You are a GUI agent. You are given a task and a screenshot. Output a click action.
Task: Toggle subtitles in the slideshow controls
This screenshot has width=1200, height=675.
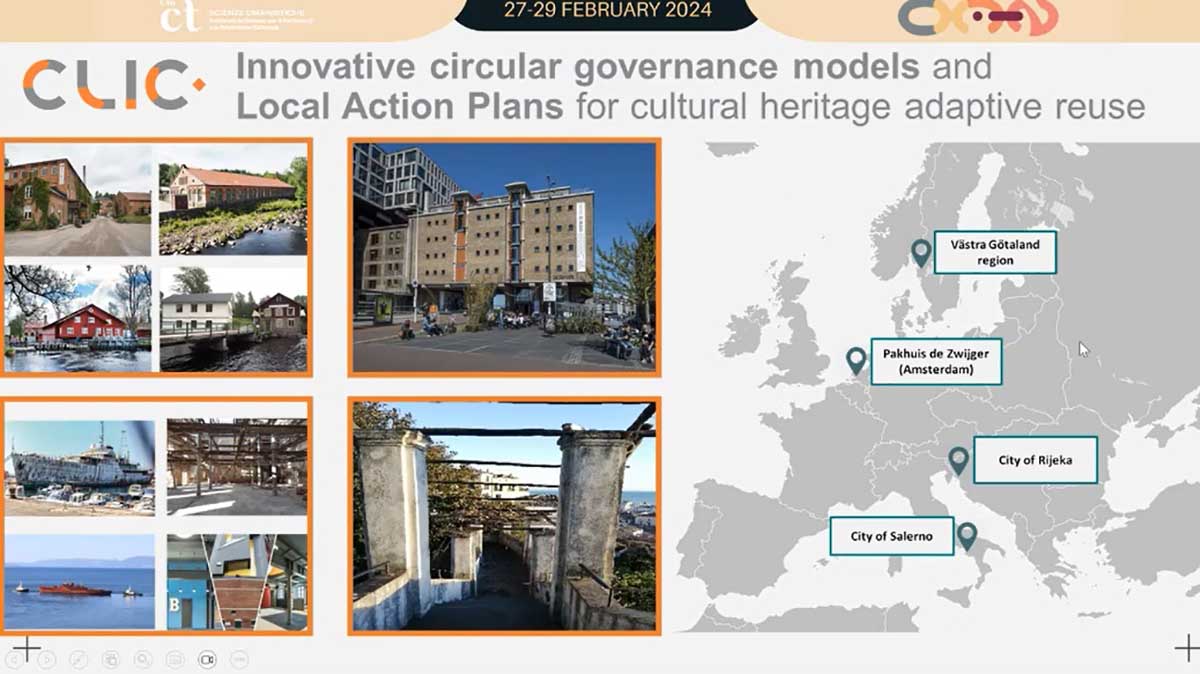[175, 659]
